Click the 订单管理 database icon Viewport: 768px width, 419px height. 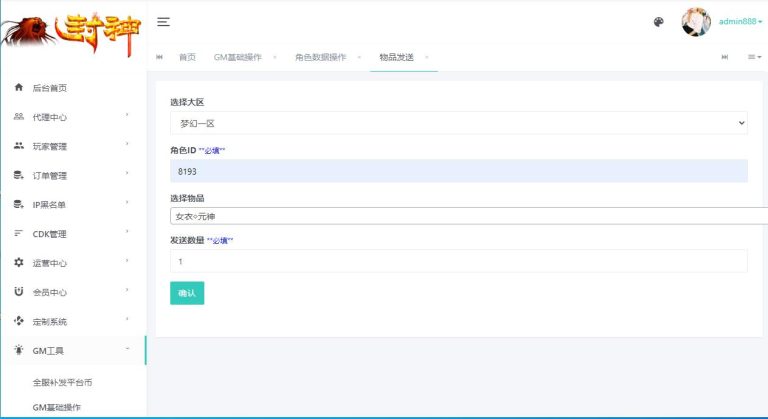pos(18,175)
